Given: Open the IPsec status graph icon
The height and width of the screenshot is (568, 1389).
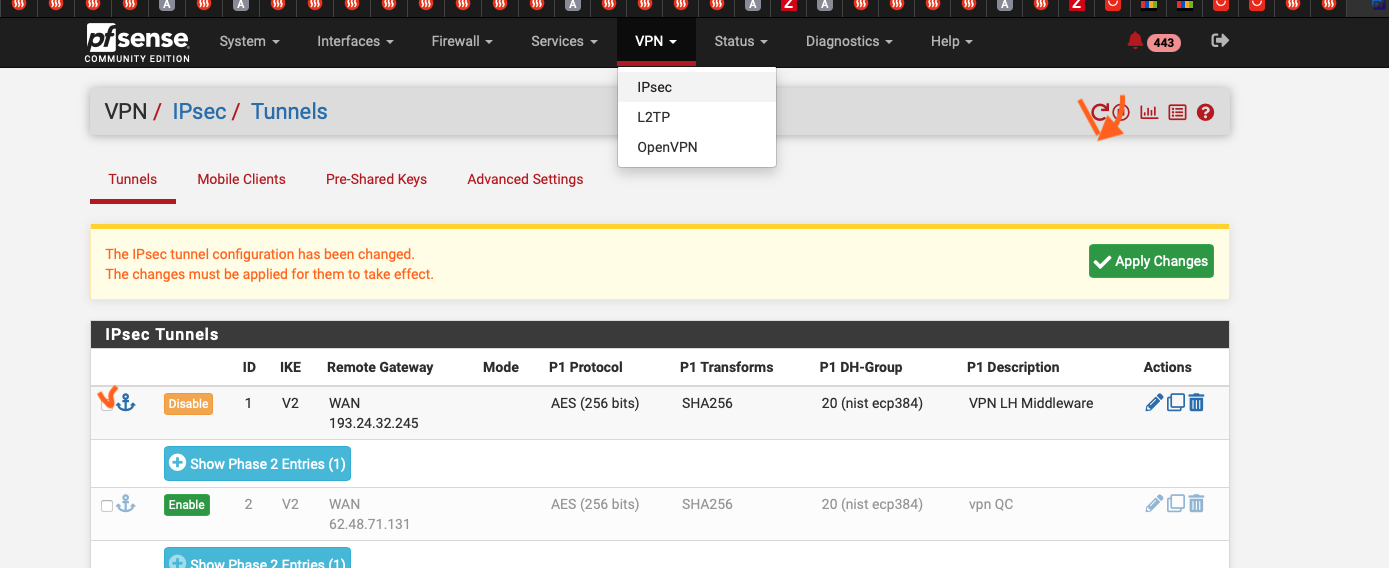Looking at the screenshot, I should [x=1149, y=112].
